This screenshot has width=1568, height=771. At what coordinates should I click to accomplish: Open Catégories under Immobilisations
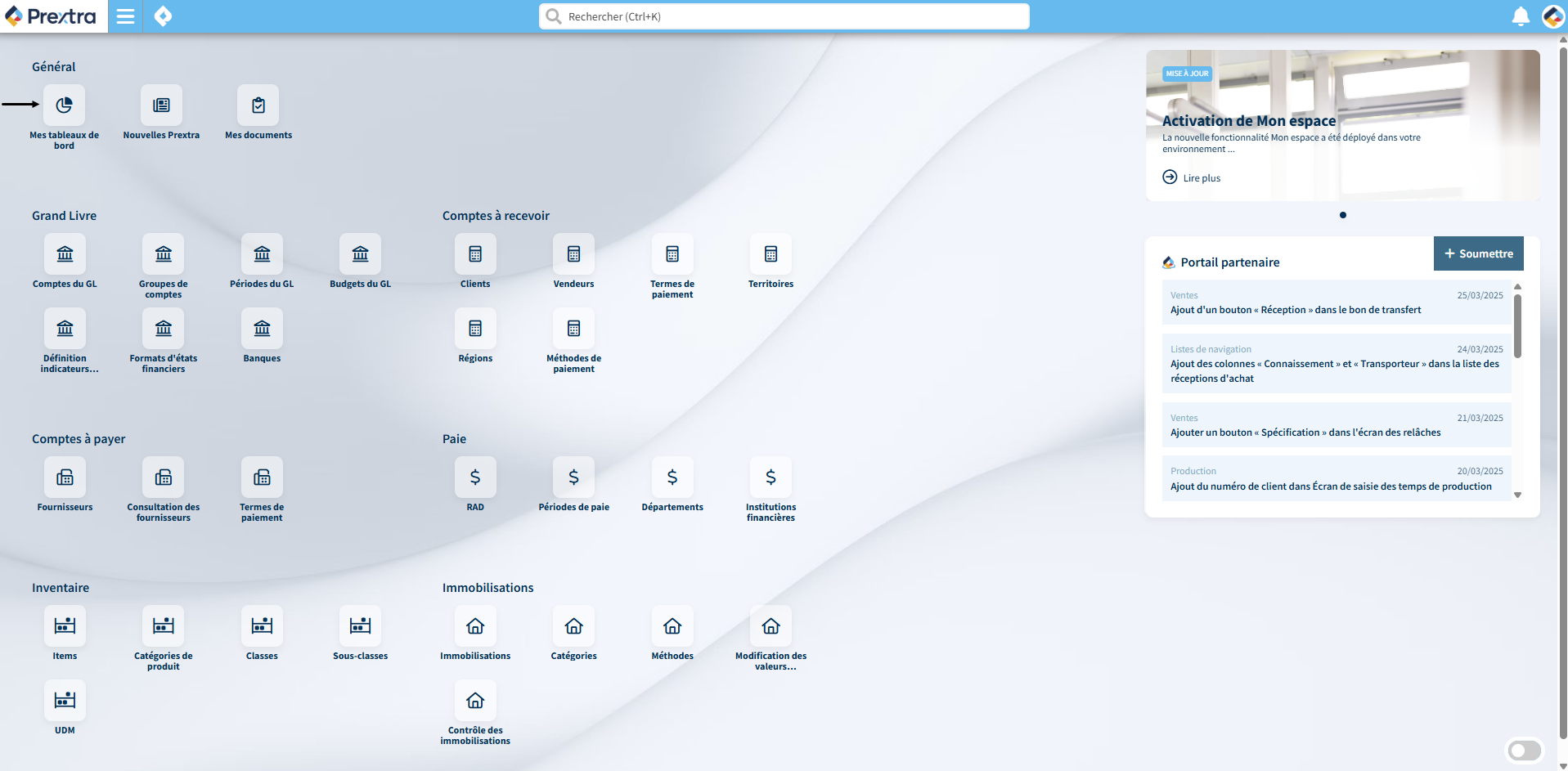574,626
